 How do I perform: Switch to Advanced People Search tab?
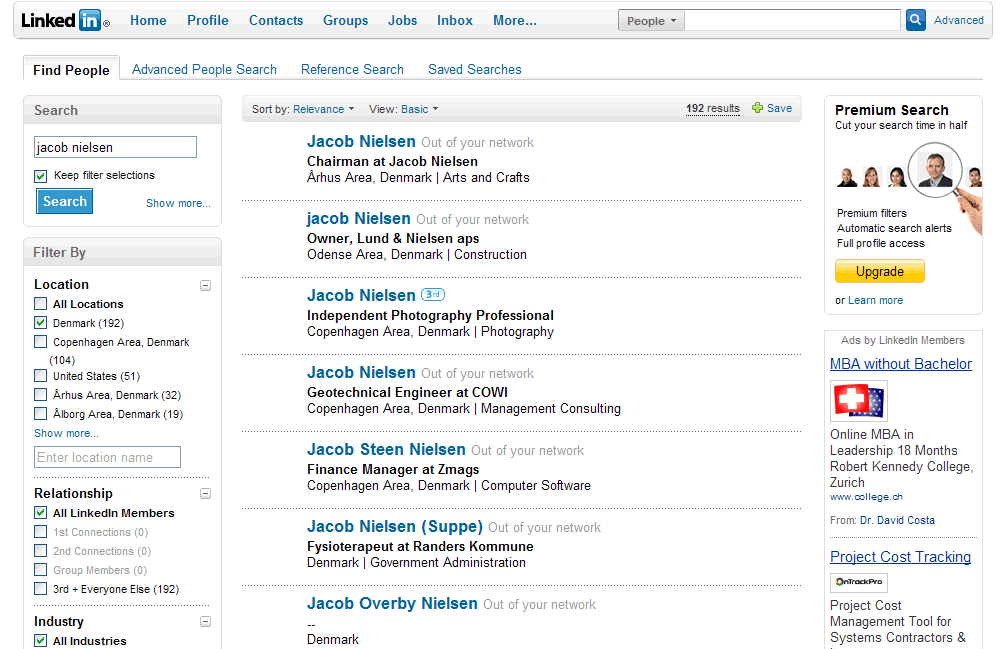[204, 69]
